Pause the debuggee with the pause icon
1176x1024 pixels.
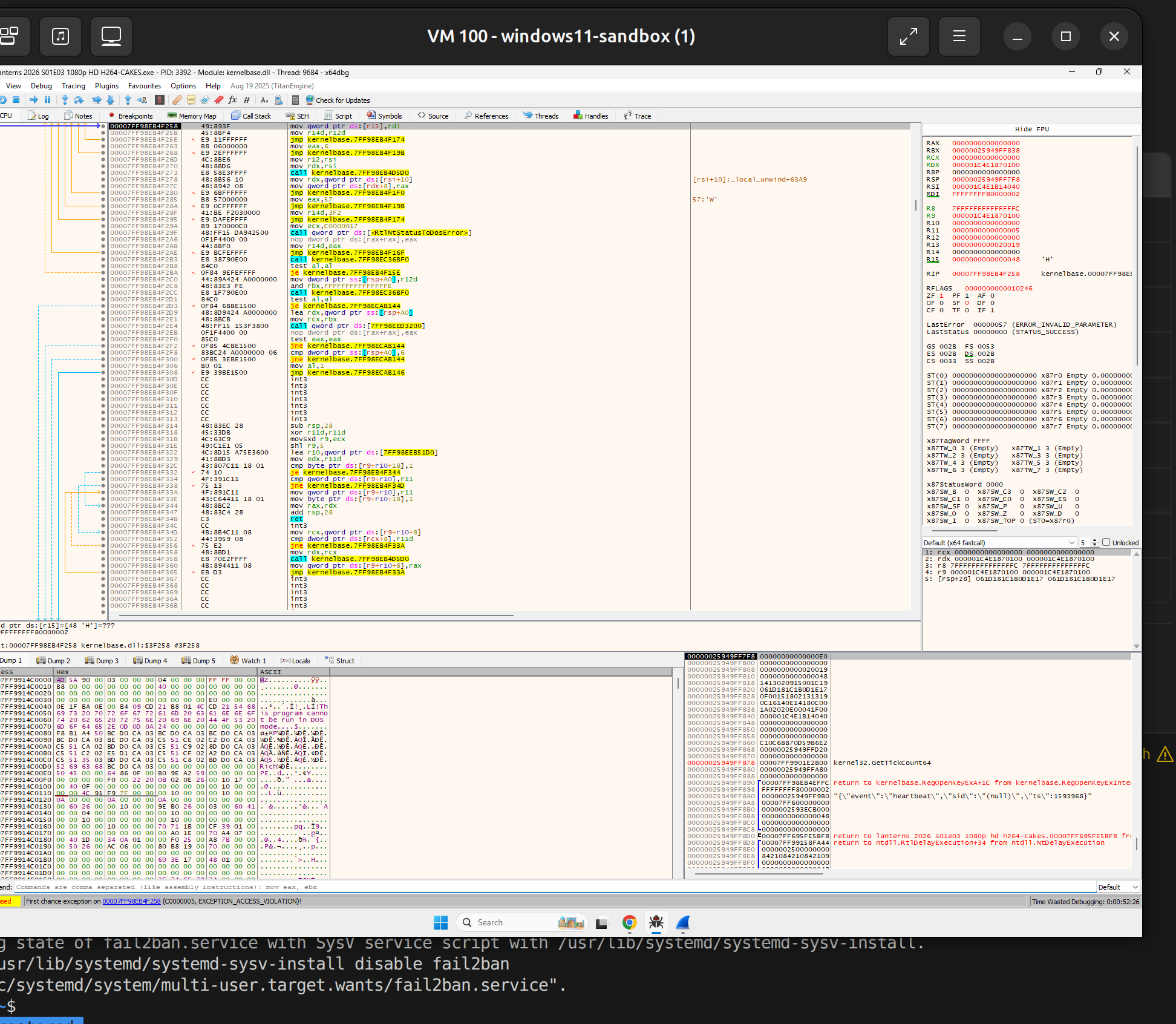(x=48, y=100)
